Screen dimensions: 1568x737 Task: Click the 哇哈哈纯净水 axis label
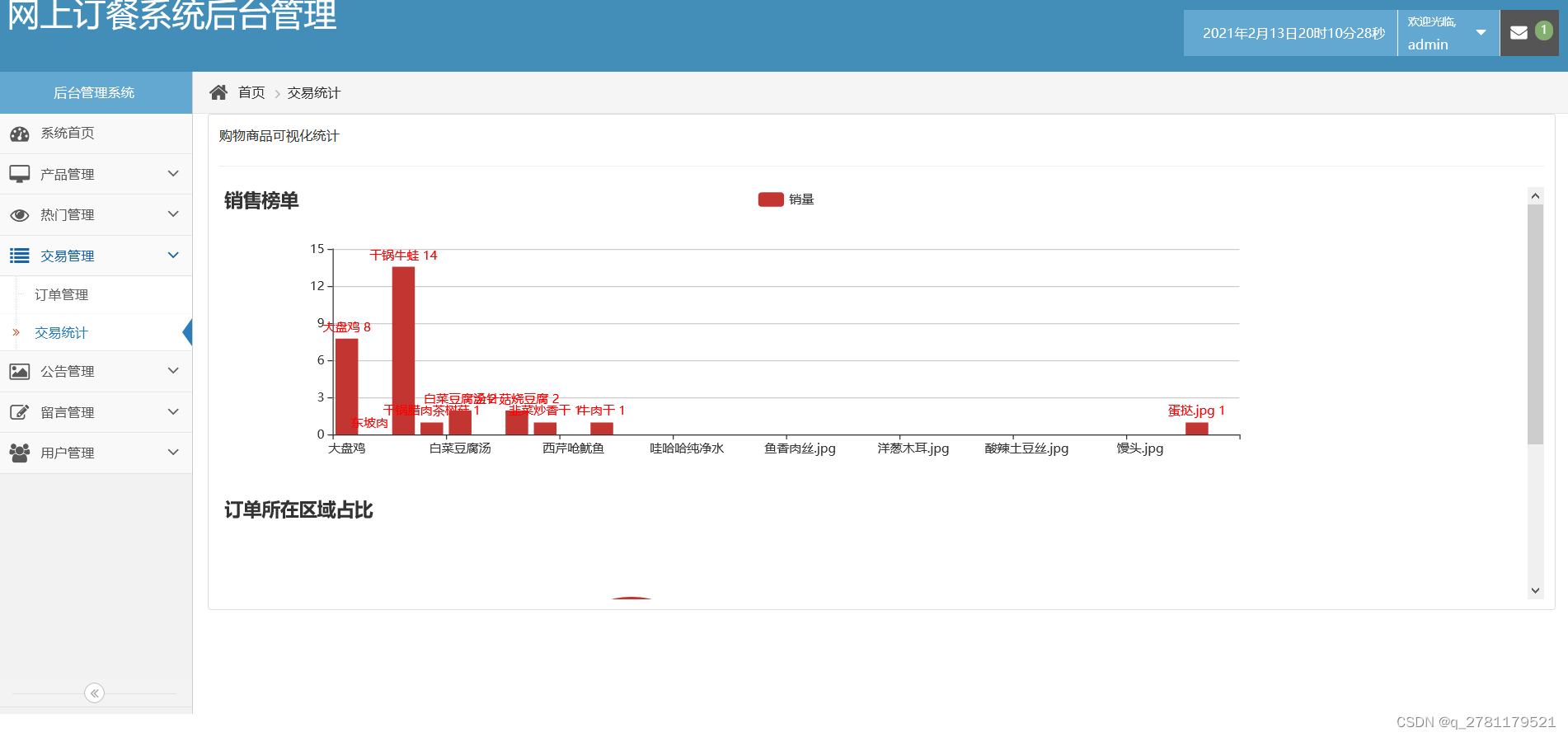click(687, 448)
